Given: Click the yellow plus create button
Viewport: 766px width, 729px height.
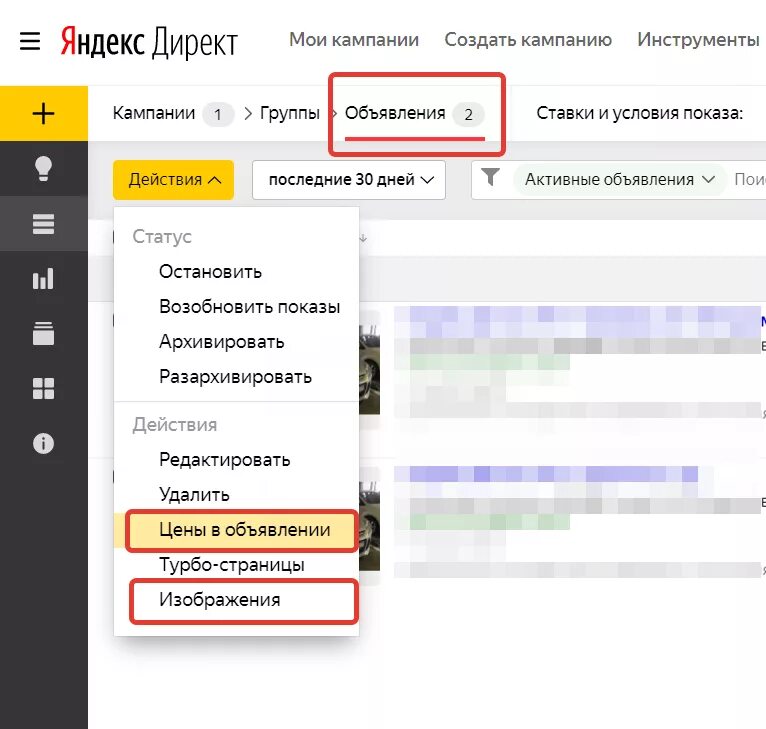Looking at the screenshot, I should pos(43,113).
